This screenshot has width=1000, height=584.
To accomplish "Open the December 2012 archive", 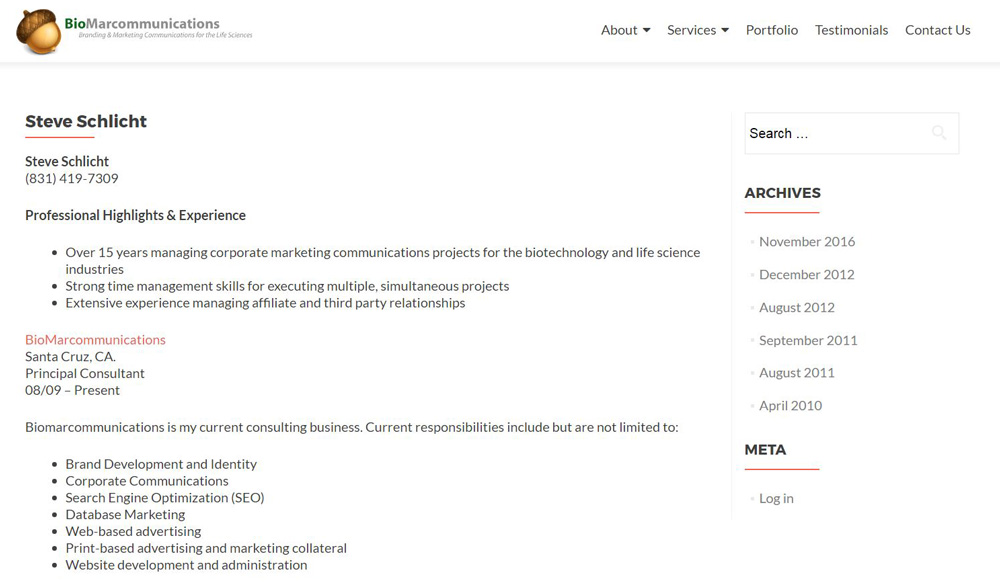I will click(806, 274).
